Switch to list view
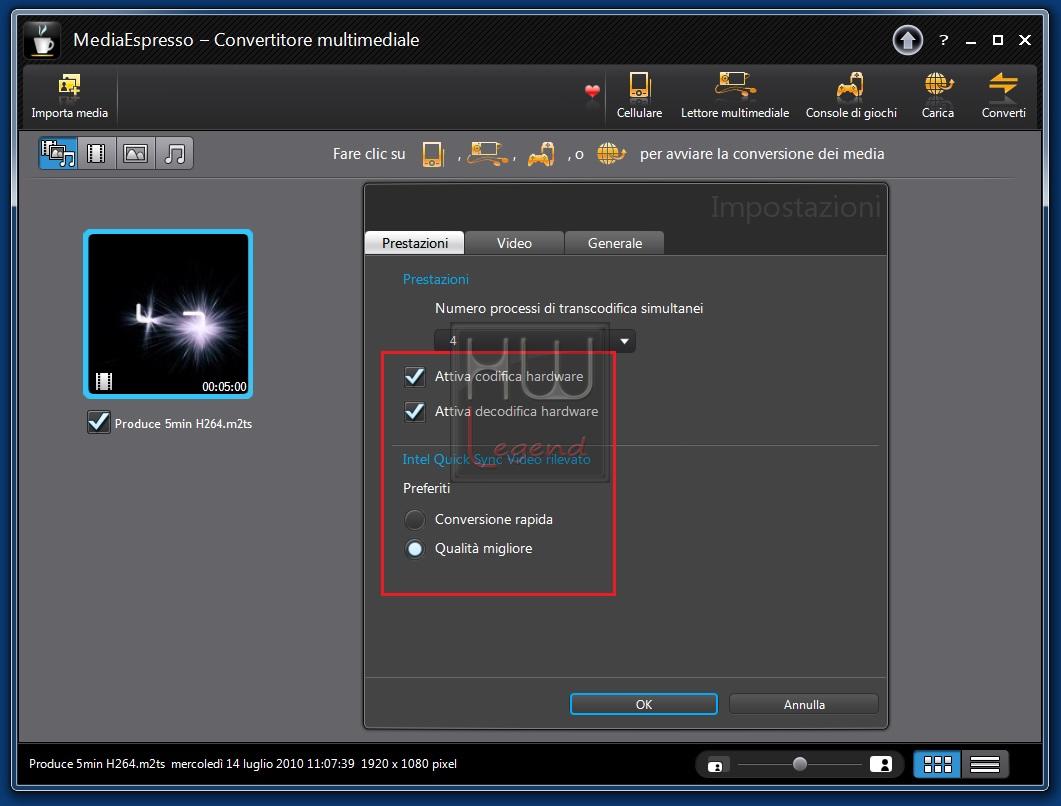 [985, 765]
